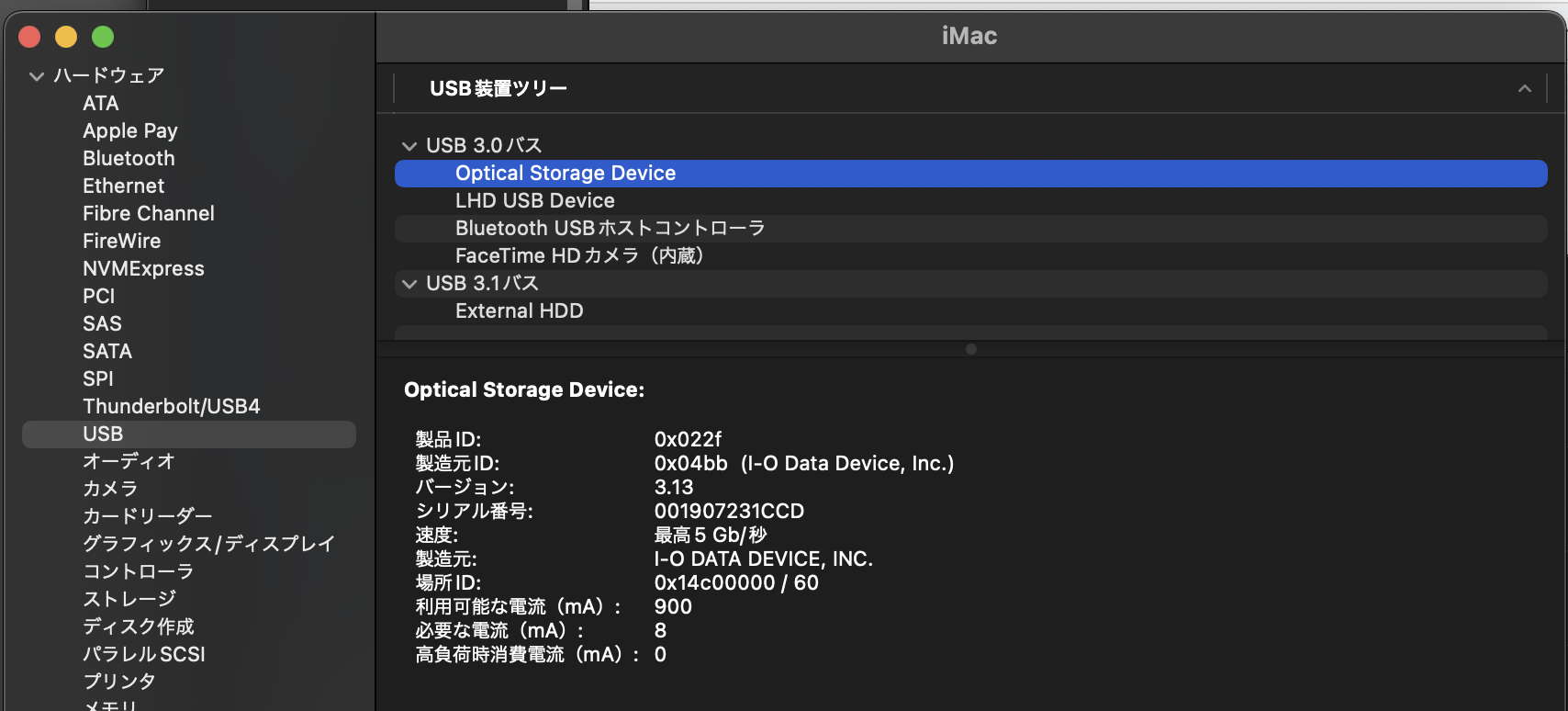This screenshot has width=1568, height=711.
Task: Click the pane divider handle dot
Action: 971,349
